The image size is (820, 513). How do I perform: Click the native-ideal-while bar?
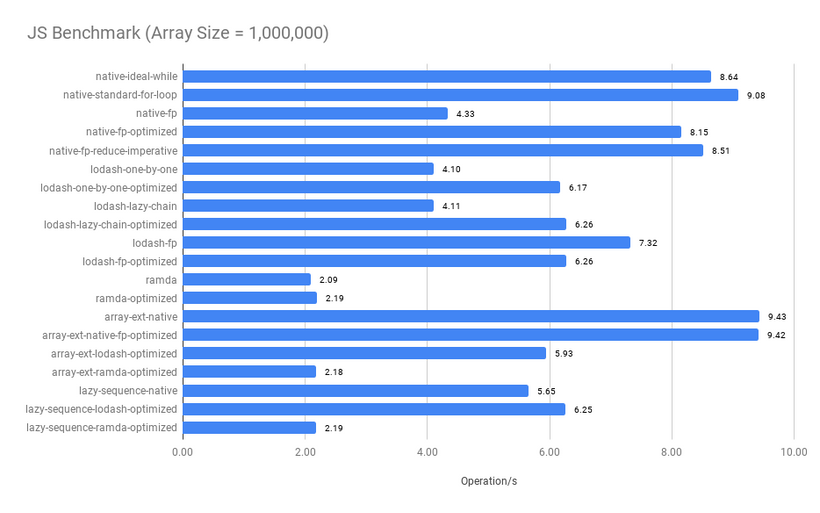click(447, 76)
